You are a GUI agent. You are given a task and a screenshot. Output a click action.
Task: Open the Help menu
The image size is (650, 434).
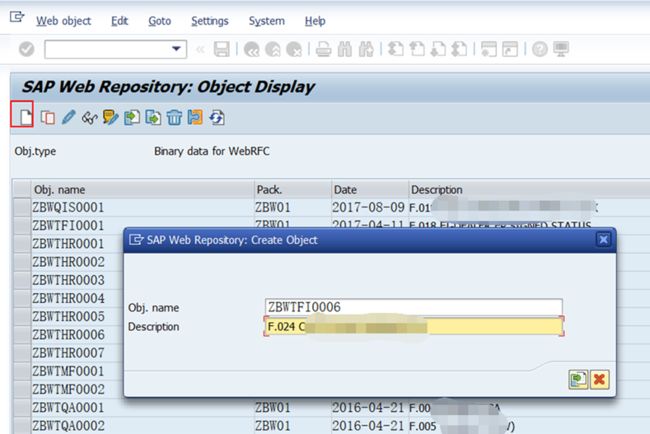[x=315, y=21]
